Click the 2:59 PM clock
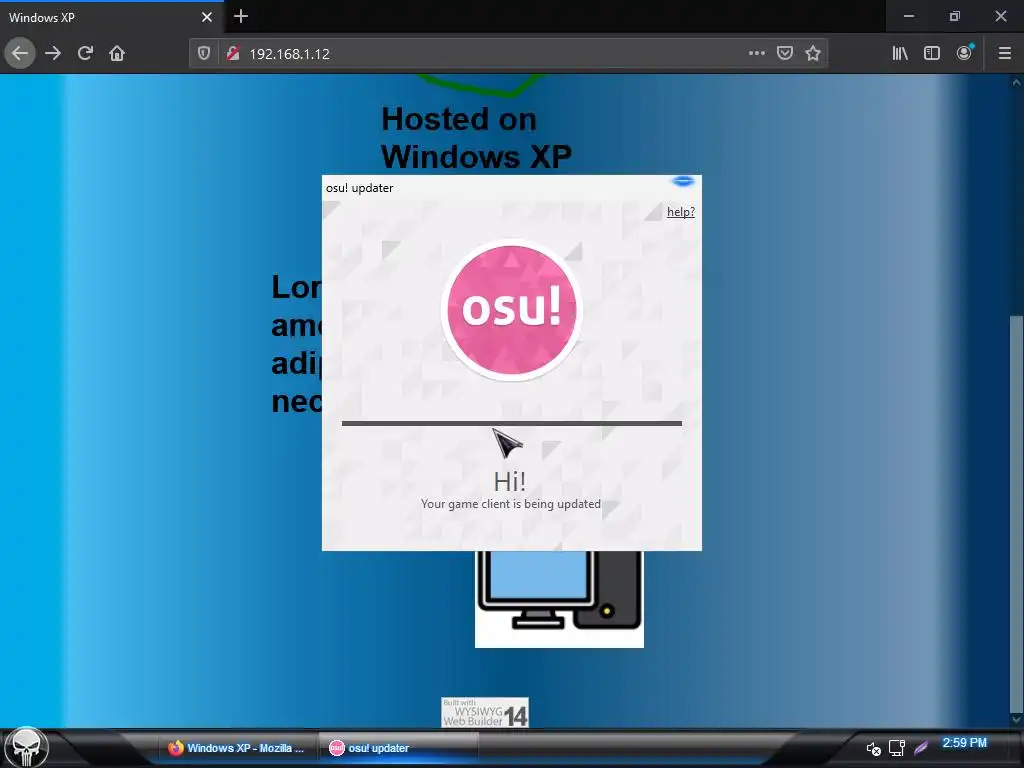 click(x=964, y=743)
